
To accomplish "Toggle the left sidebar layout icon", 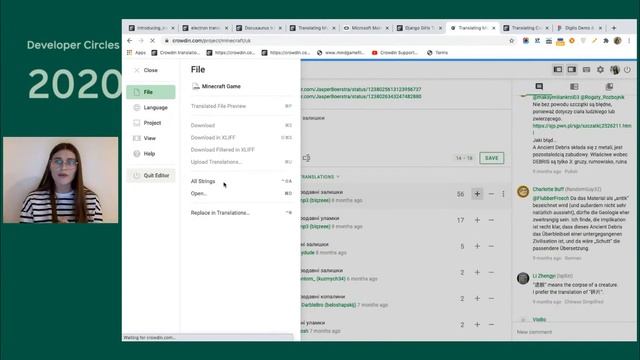I will 558,70.
